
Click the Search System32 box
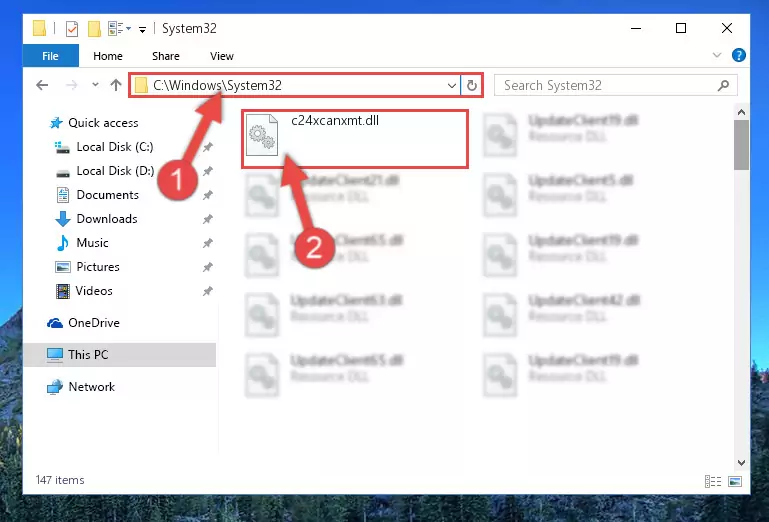(615, 85)
